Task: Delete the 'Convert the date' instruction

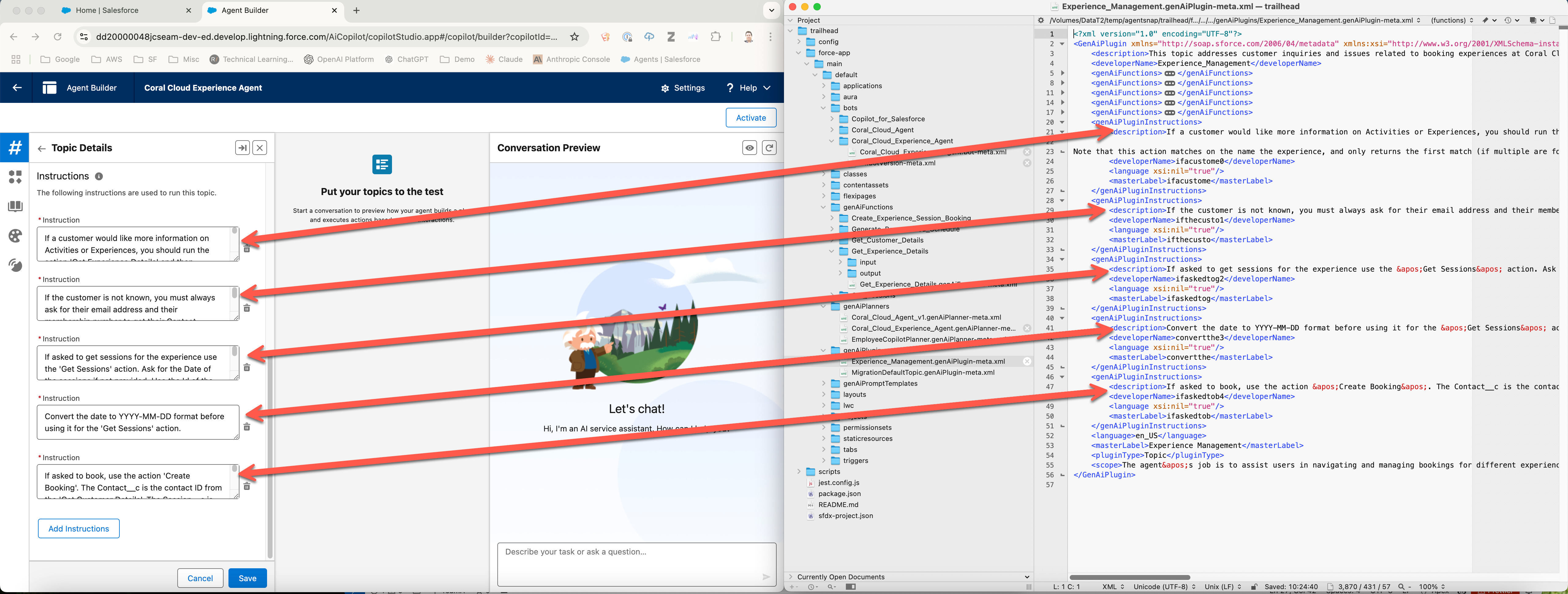Action: (247, 427)
